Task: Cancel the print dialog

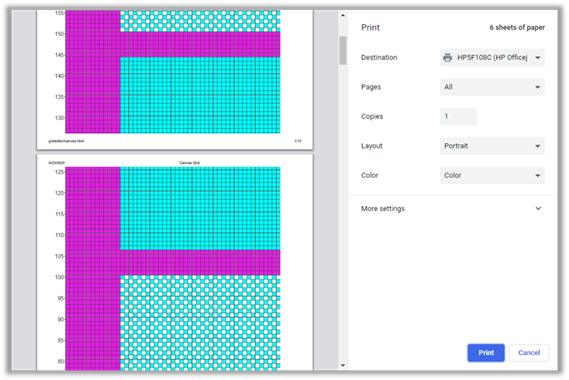Action: point(529,353)
